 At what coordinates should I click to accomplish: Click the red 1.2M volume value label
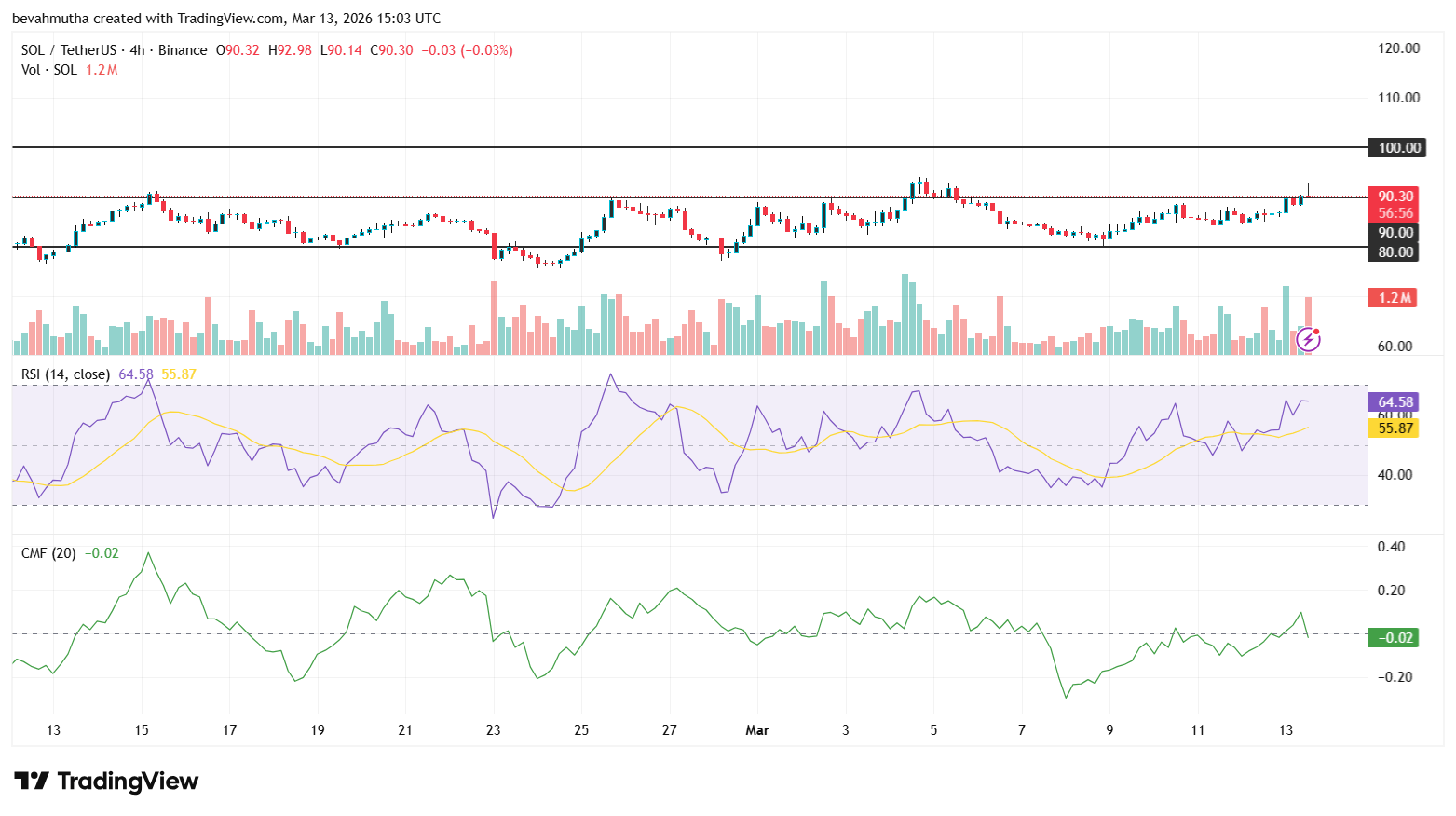tap(1392, 297)
